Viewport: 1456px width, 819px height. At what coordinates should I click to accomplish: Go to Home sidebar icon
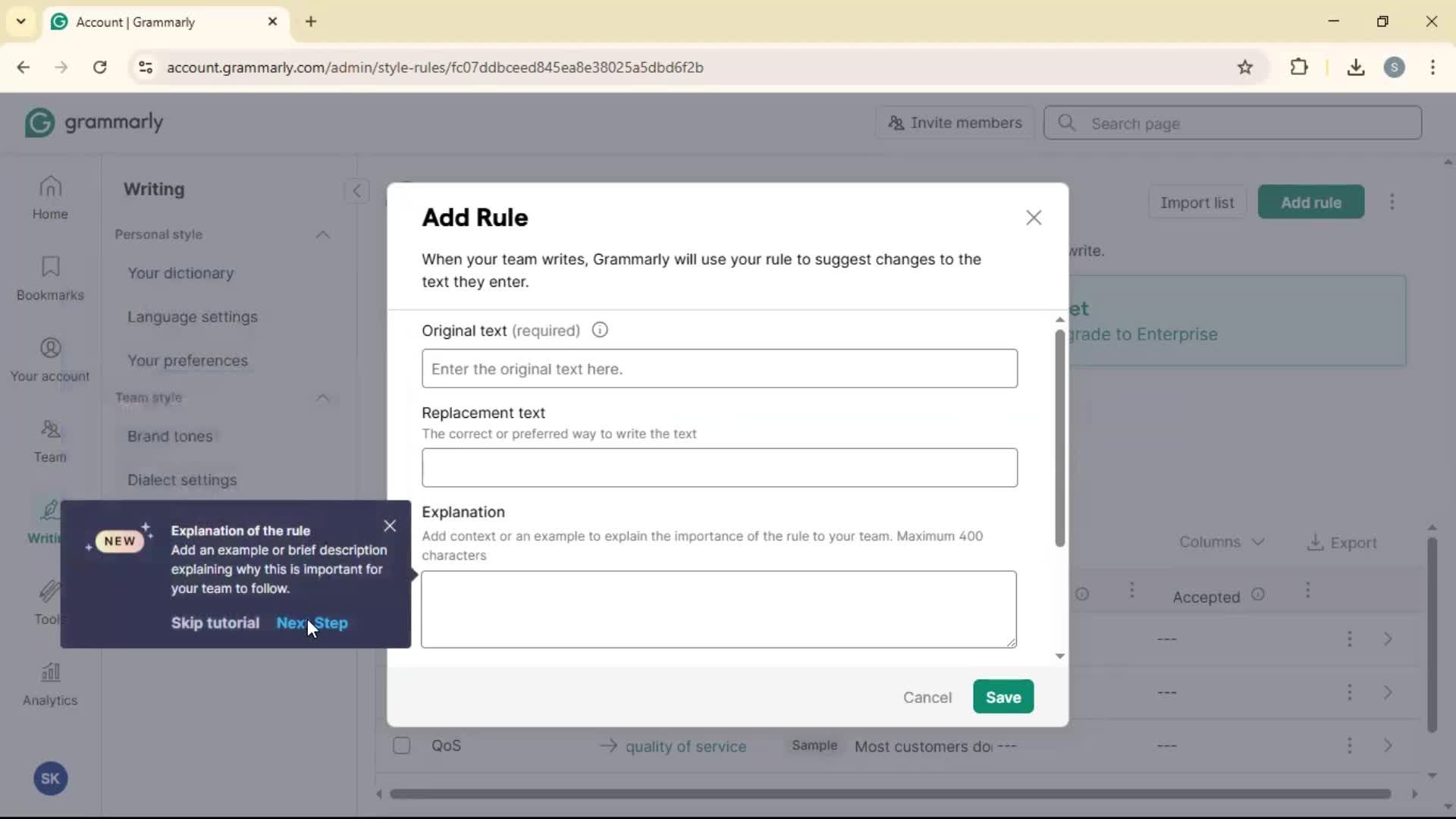click(x=50, y=197)
